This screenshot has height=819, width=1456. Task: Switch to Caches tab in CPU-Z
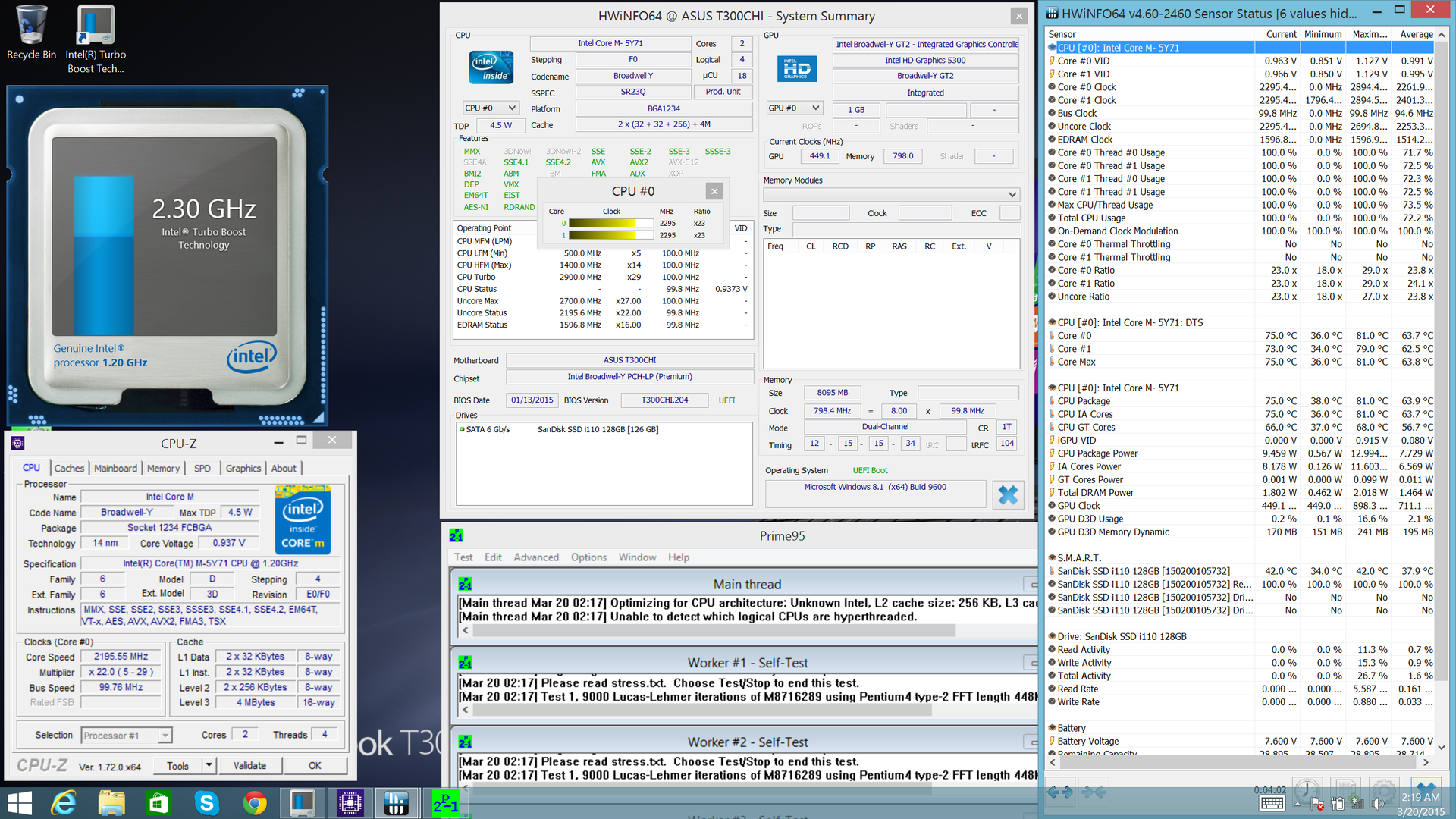pyautogui.click(x=69, y=468)
